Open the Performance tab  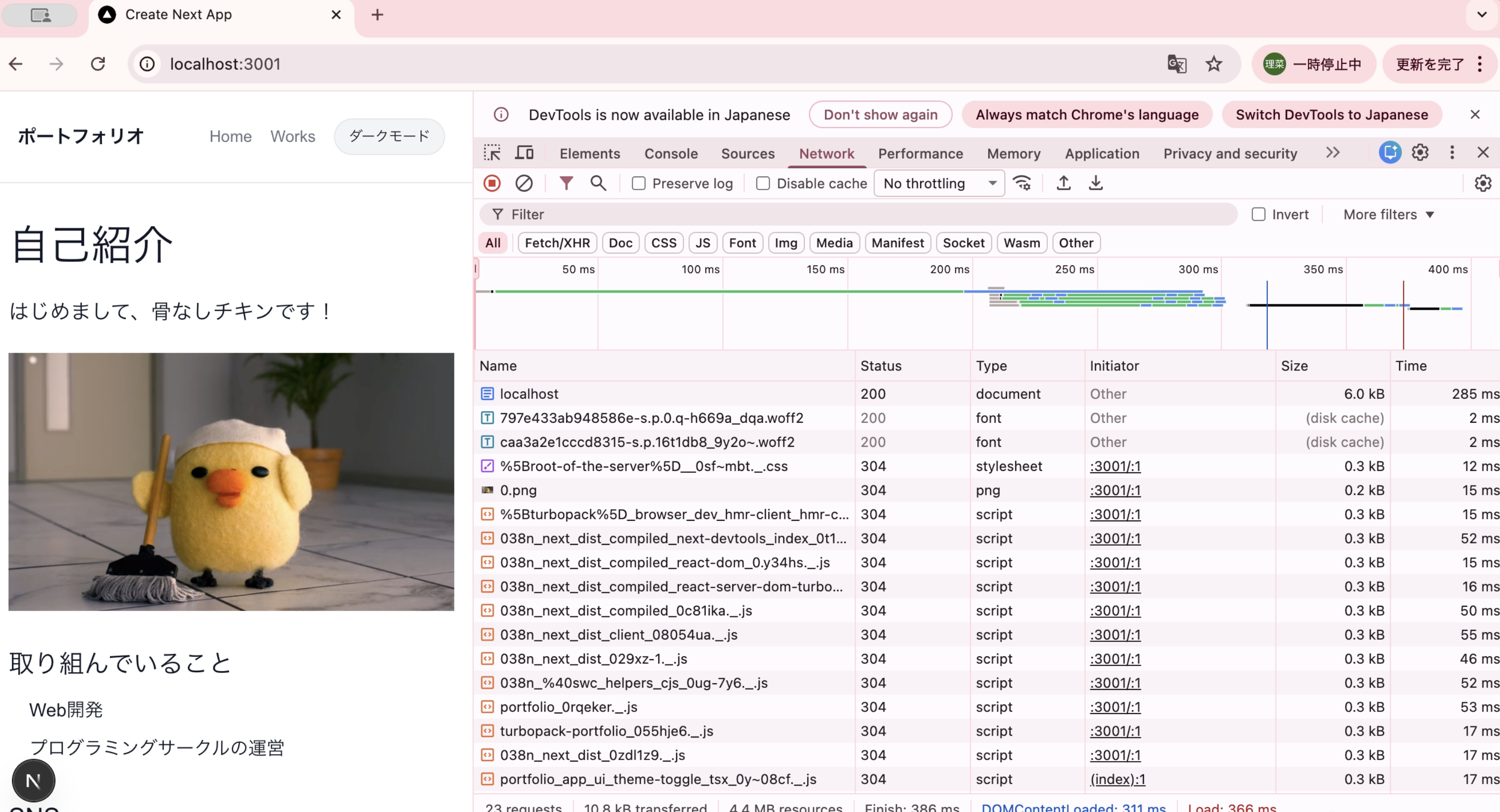pyautogui.click(x=920, y=153)
